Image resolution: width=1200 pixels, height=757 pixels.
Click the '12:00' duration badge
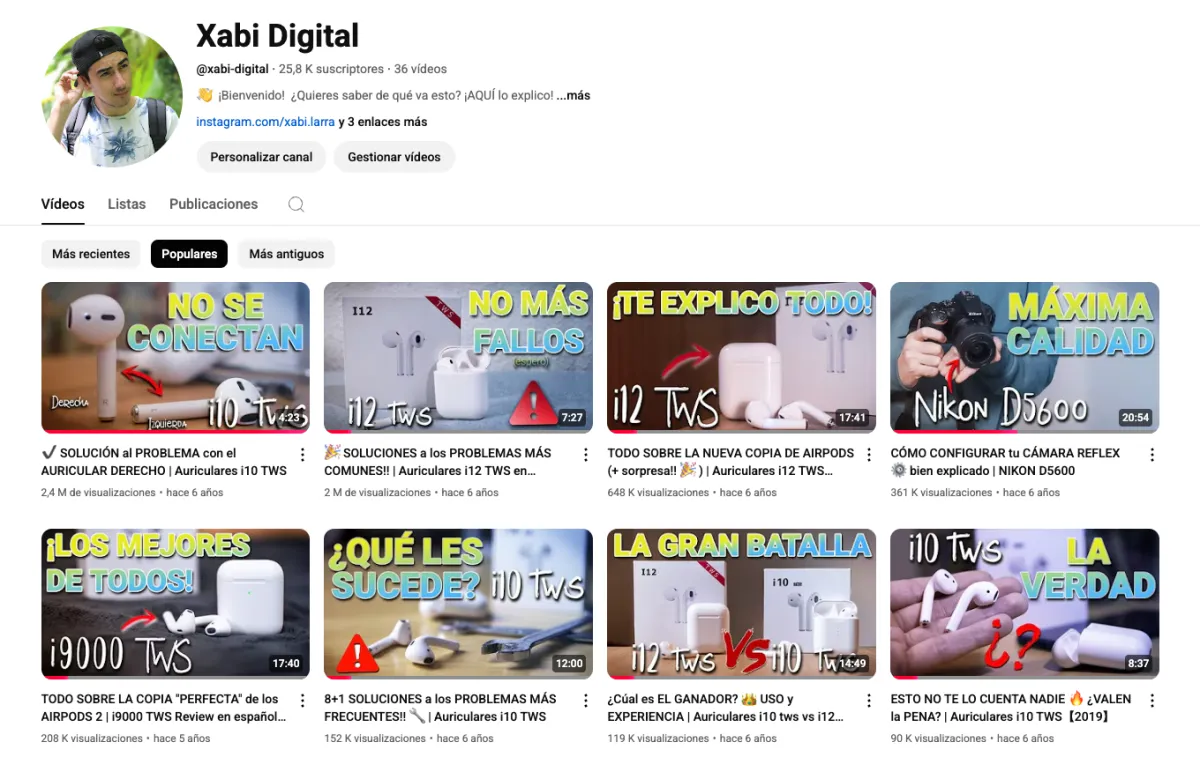tap(569, 664)
